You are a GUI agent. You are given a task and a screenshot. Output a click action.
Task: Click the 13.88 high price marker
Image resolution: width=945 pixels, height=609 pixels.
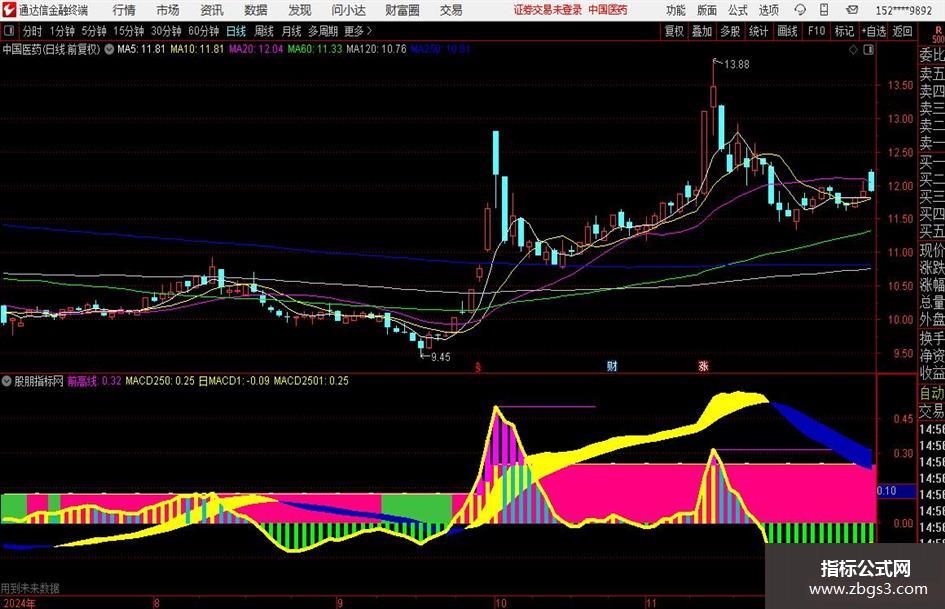tap(736, 65)
